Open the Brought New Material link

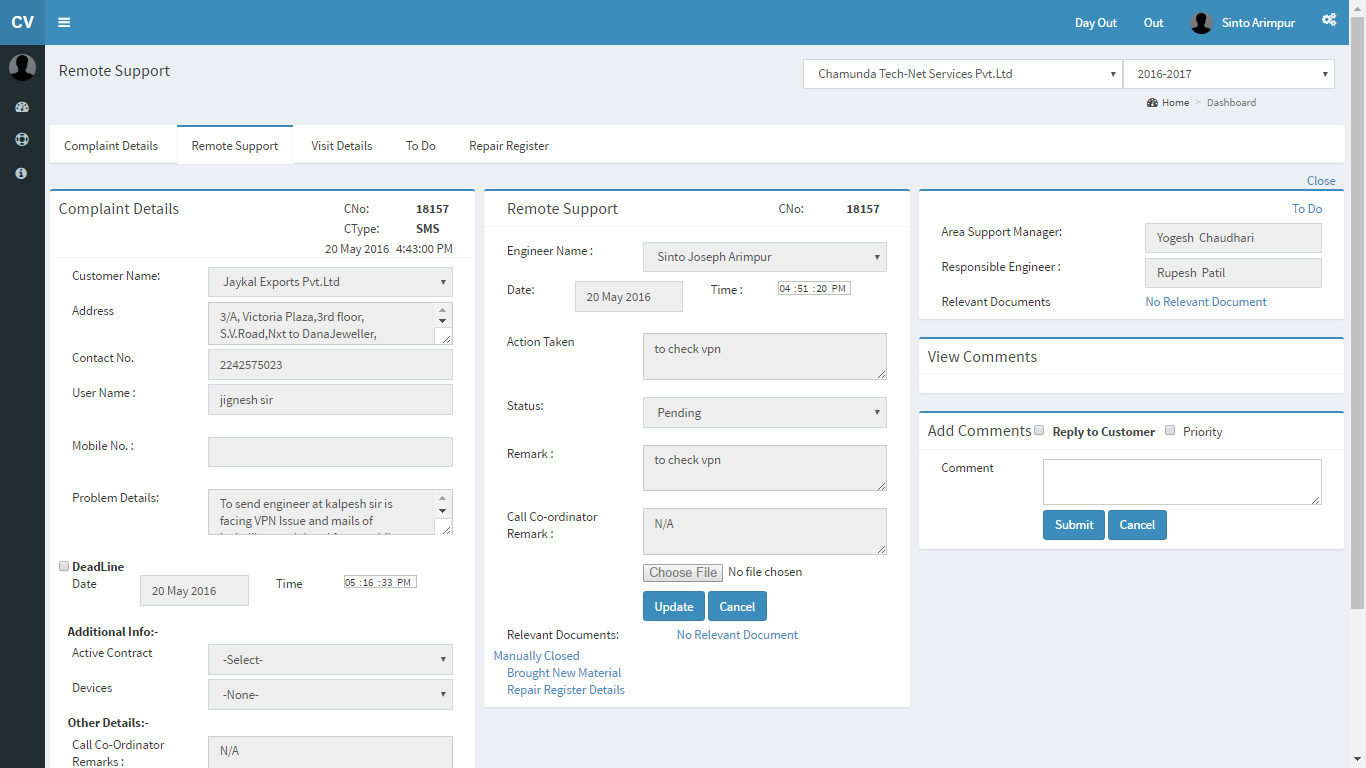click(x=564, y=673)
